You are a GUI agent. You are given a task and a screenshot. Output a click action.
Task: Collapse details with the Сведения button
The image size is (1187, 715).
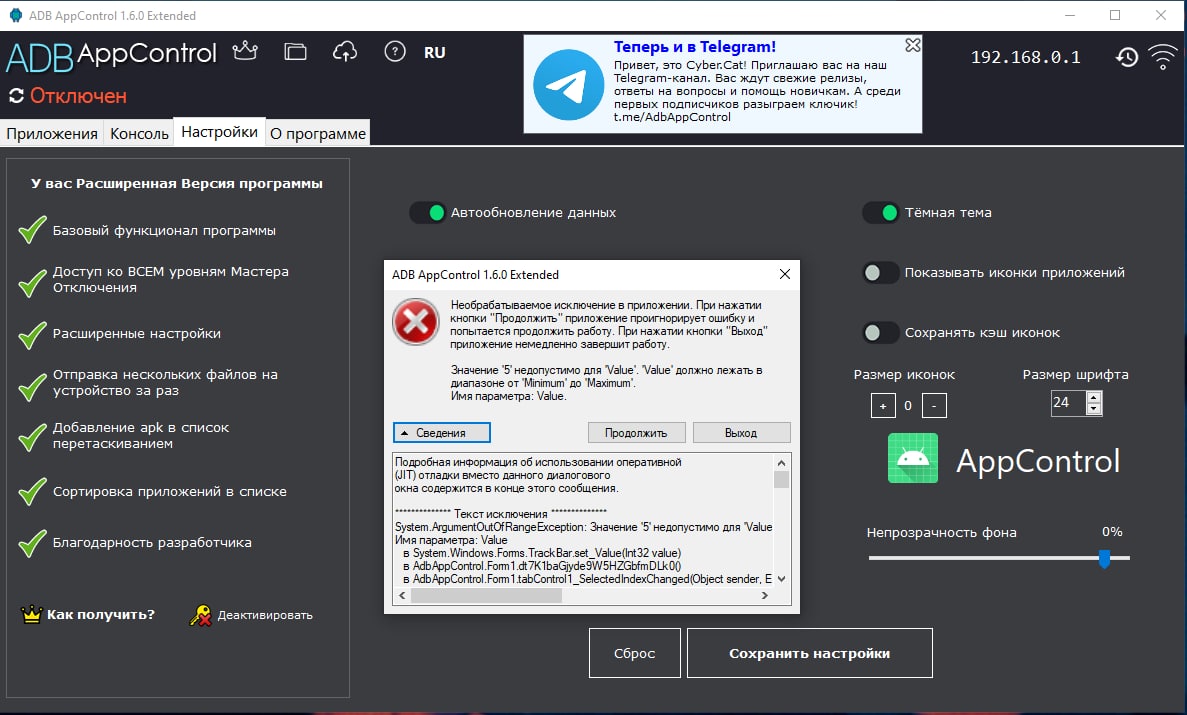(441, 432)
